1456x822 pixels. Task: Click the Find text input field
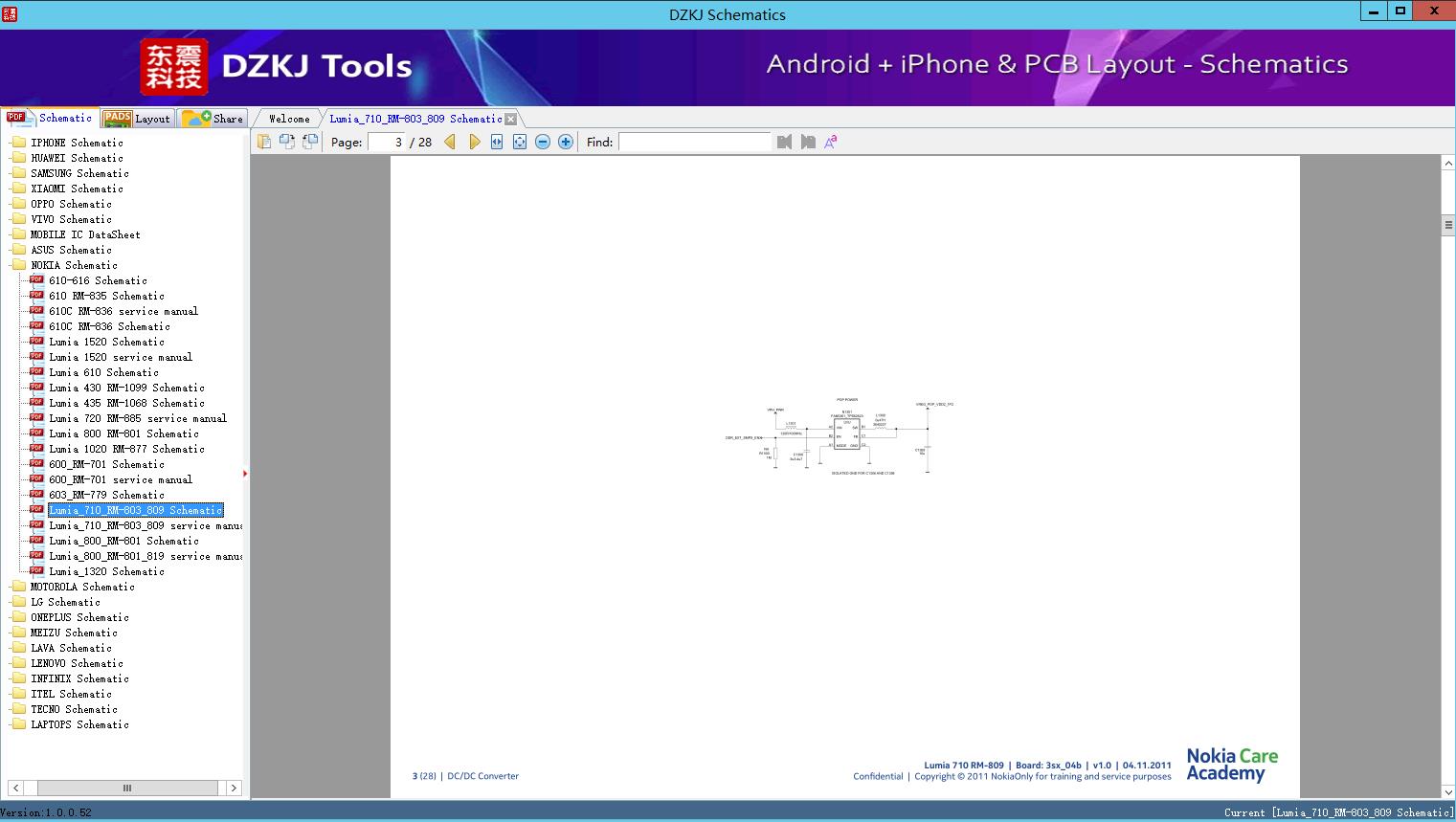[694, 142]
